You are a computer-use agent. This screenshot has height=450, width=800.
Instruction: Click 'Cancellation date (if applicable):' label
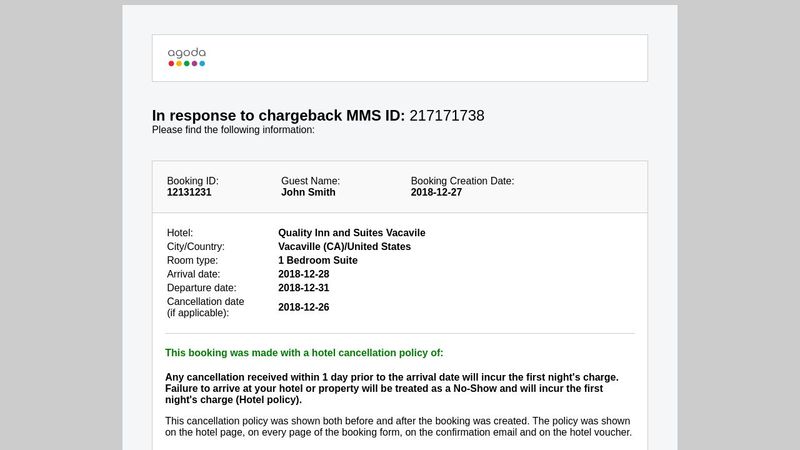pos(206,307)
